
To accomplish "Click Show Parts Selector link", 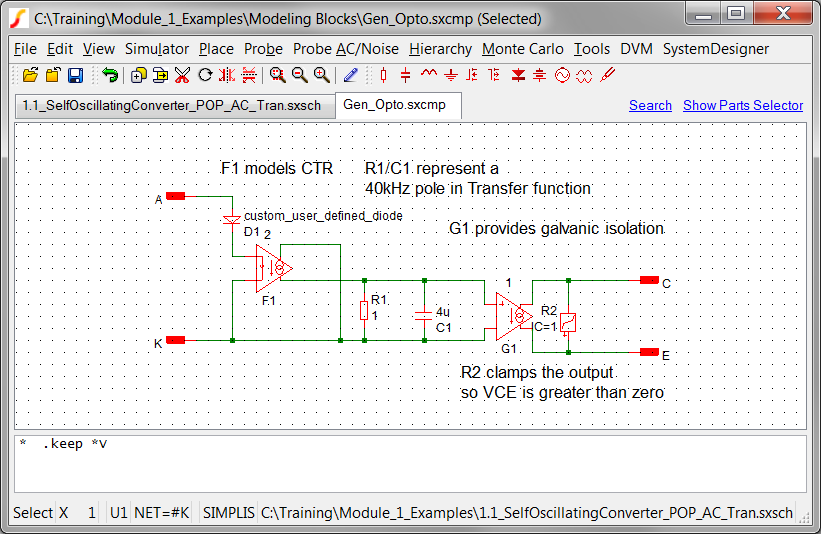I will [x=742, y=105].
